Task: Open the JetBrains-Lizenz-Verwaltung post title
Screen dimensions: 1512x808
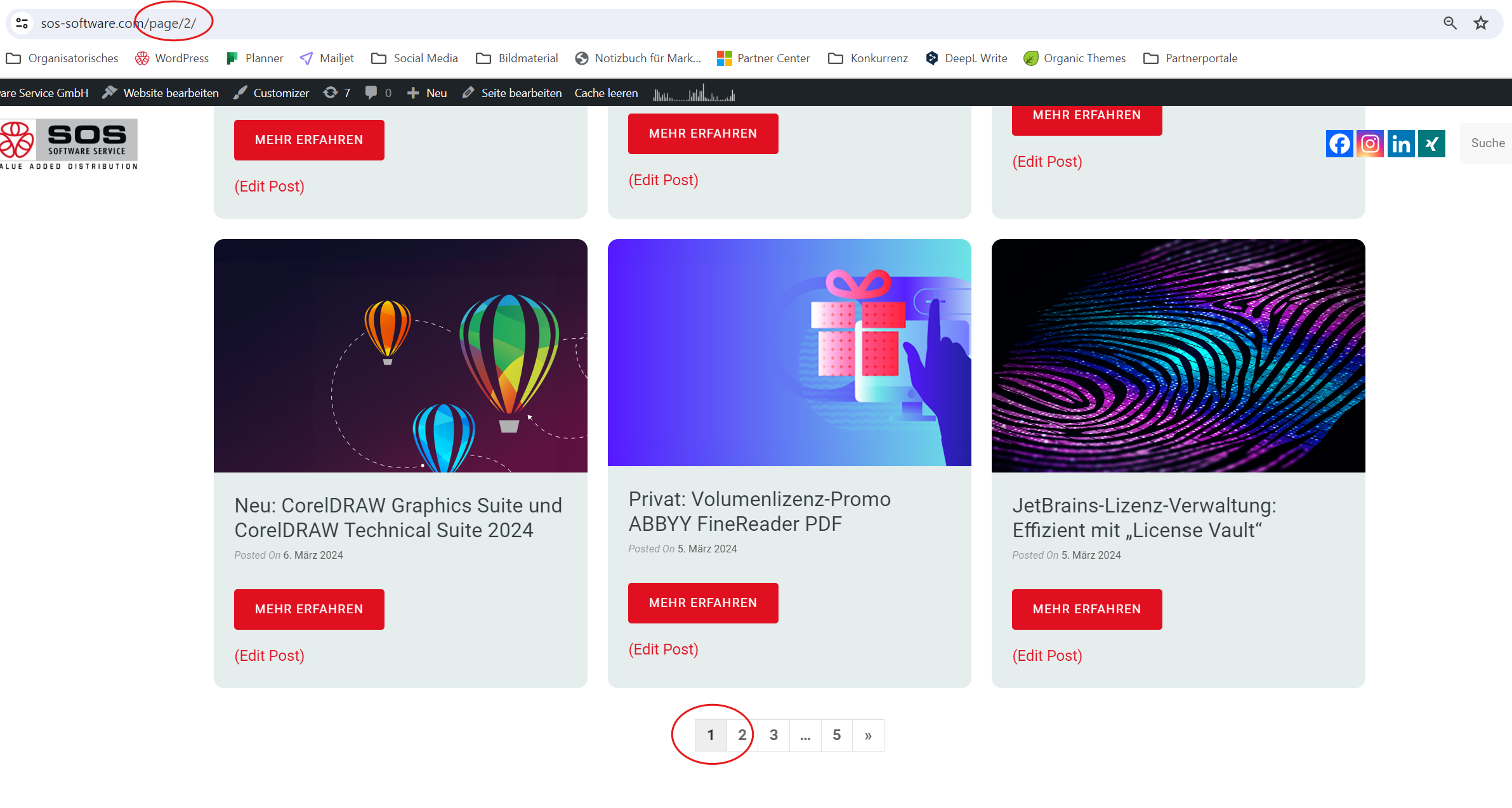Action: tap(1144, 518)
